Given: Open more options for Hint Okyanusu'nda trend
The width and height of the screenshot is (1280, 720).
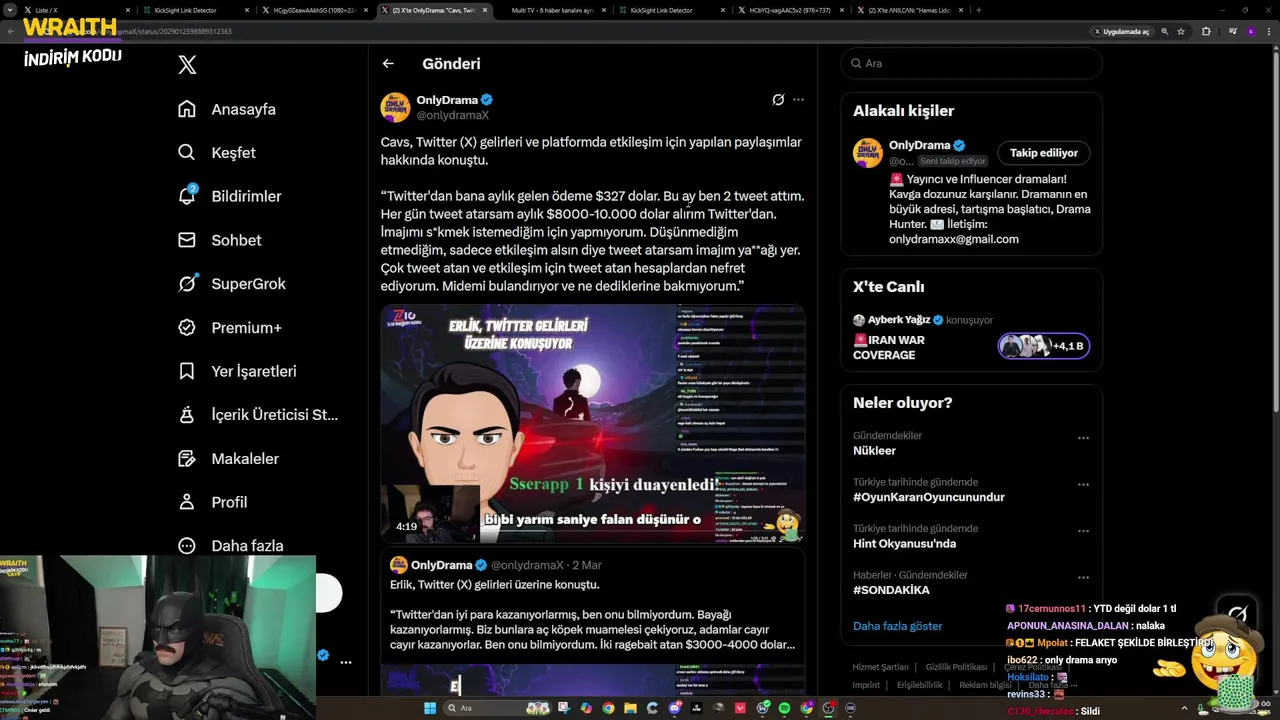Looking at the screenshot, I should point(1083,531).
